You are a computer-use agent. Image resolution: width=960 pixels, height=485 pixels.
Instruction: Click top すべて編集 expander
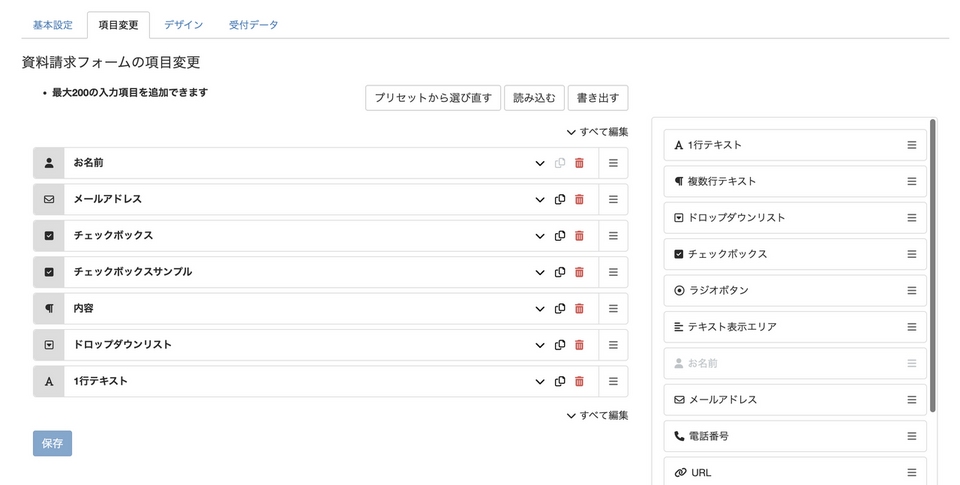pos(597,132)
